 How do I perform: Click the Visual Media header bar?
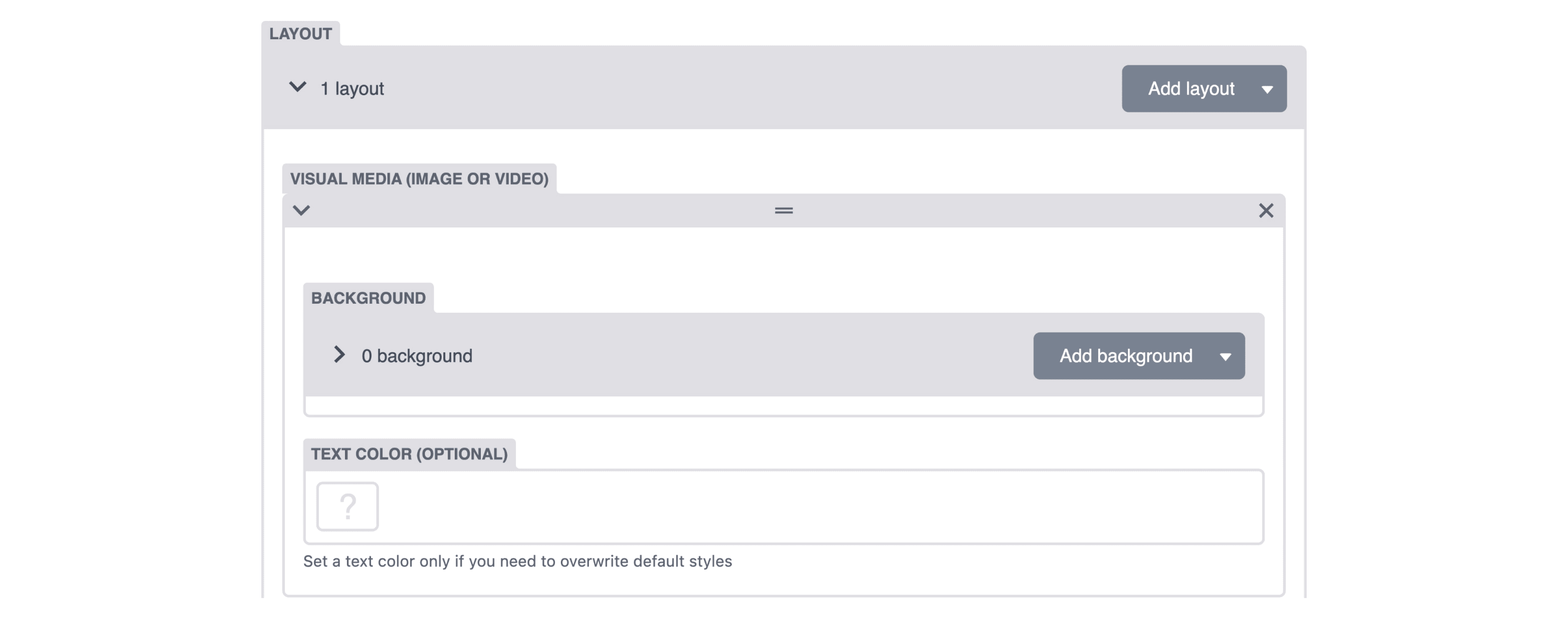(x=783, y=211)
